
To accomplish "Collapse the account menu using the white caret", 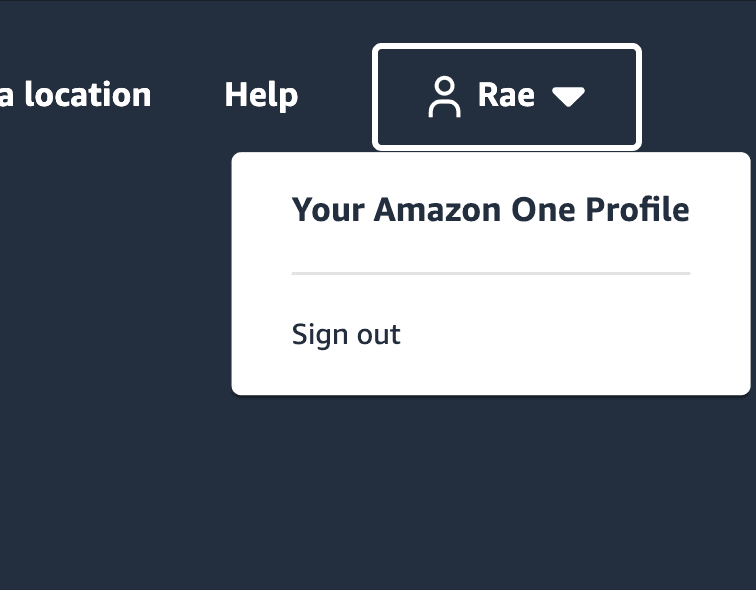I will tap(568, 96).
